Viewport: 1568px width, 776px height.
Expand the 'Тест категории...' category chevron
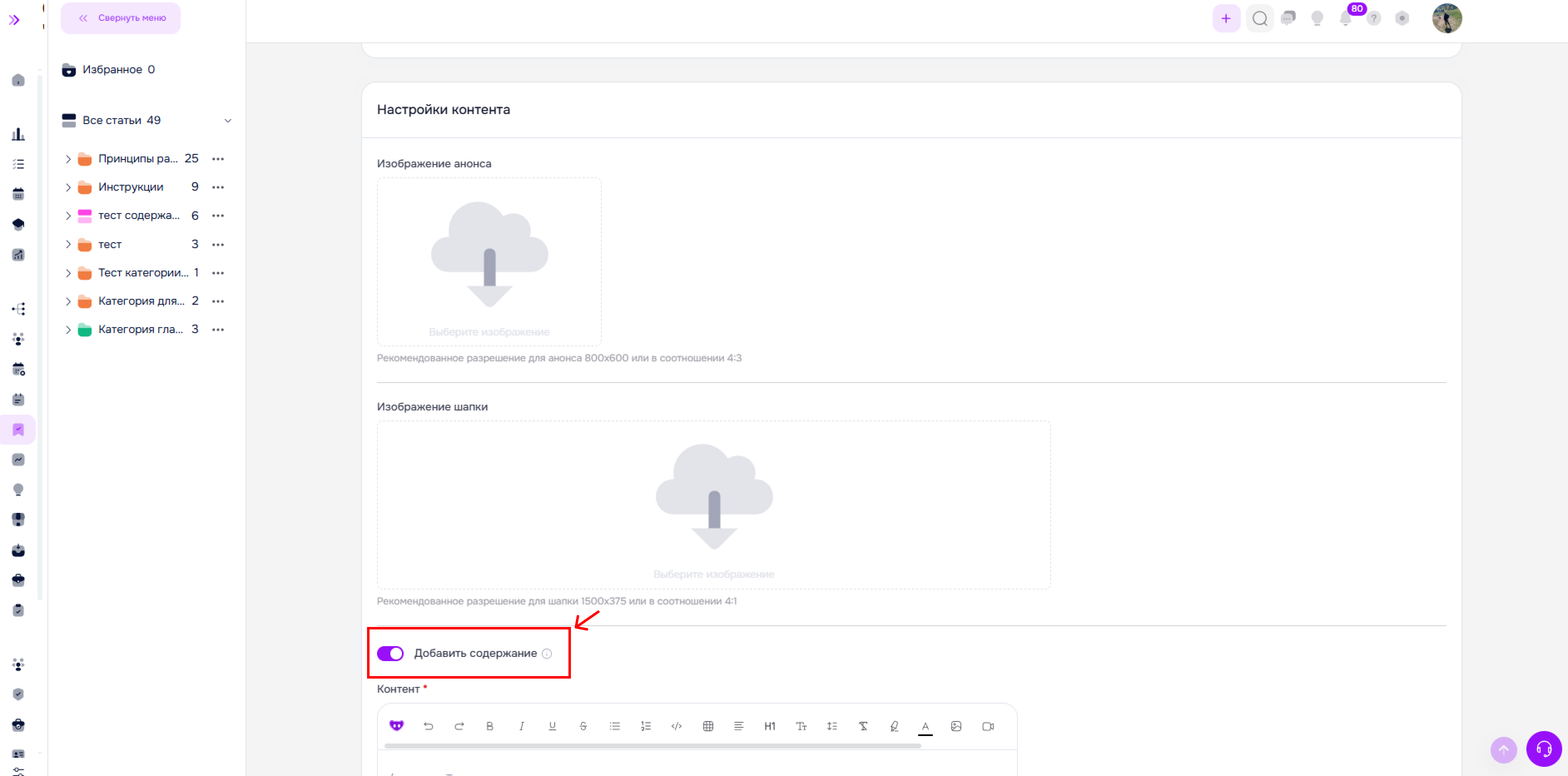68,273
